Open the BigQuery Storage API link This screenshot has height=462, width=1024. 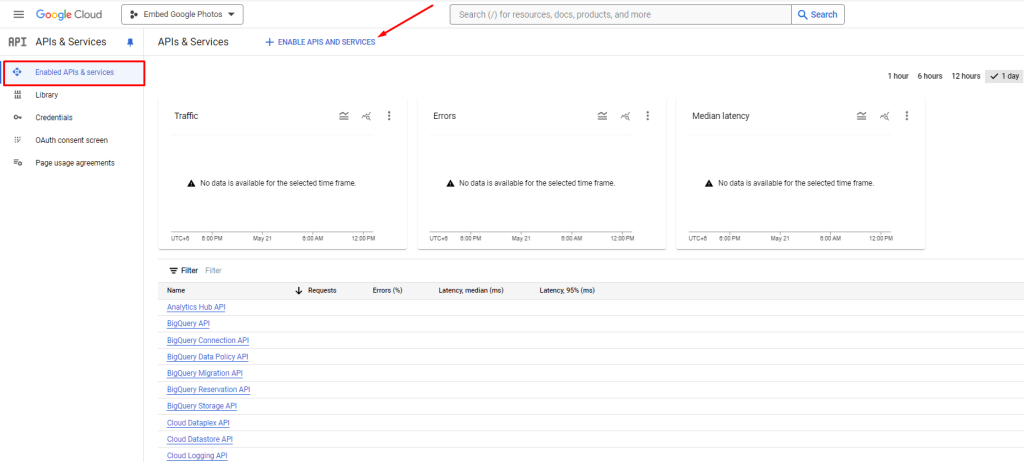[x=202, y=406]
